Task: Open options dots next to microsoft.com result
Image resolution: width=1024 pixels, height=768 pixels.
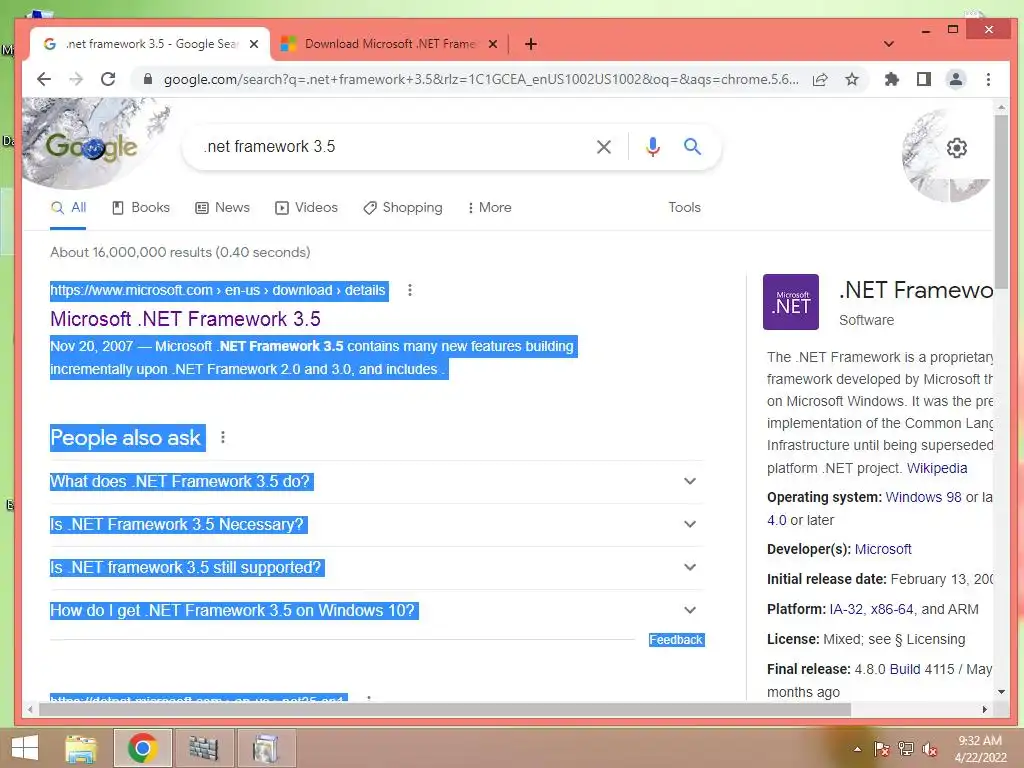Action: click(409, 290)
